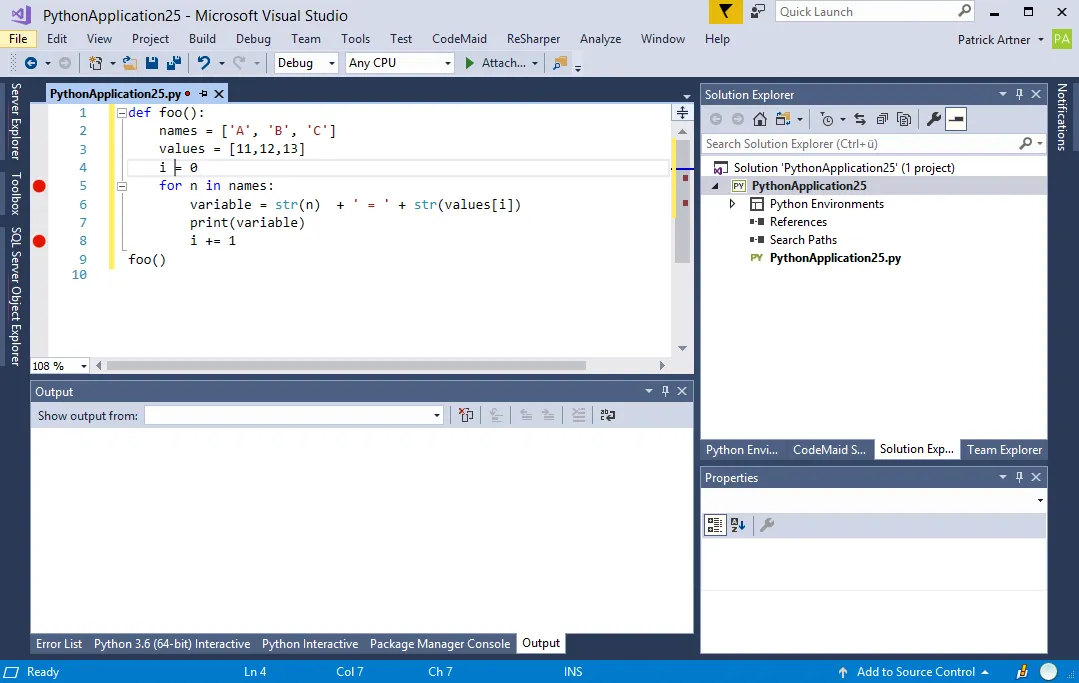Collapse the PythonApplication25 project node
Screen dimensions: 1079x683
coord(715,186)
